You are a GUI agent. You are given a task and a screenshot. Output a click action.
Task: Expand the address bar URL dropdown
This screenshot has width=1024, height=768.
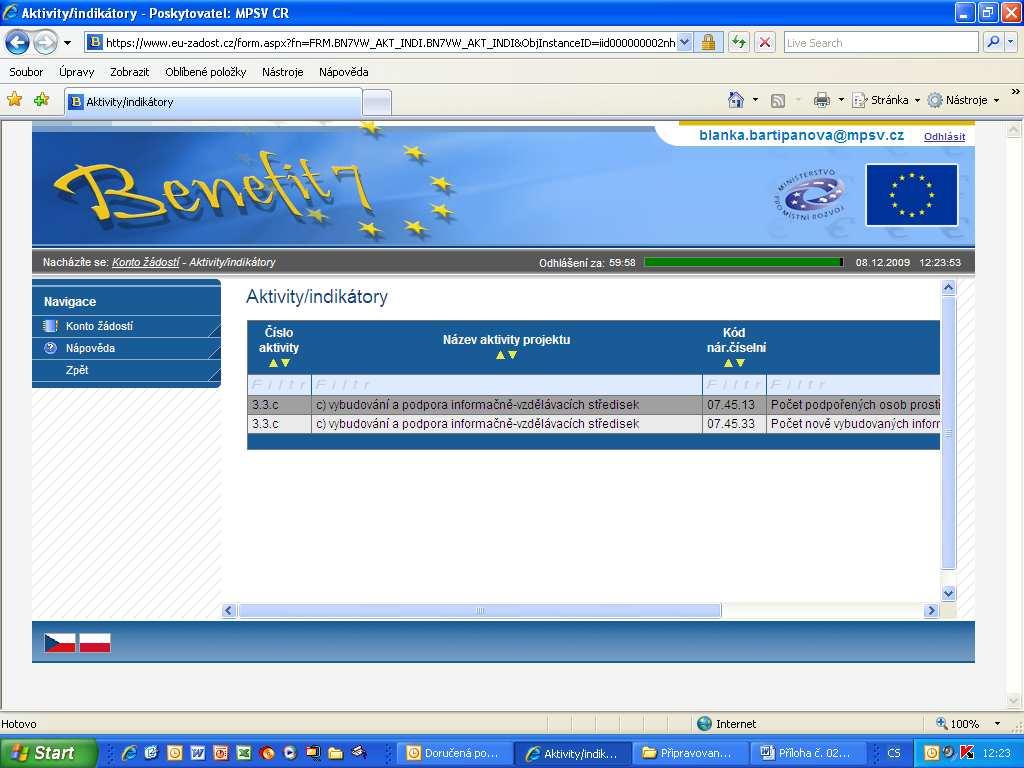click(684, 43)
